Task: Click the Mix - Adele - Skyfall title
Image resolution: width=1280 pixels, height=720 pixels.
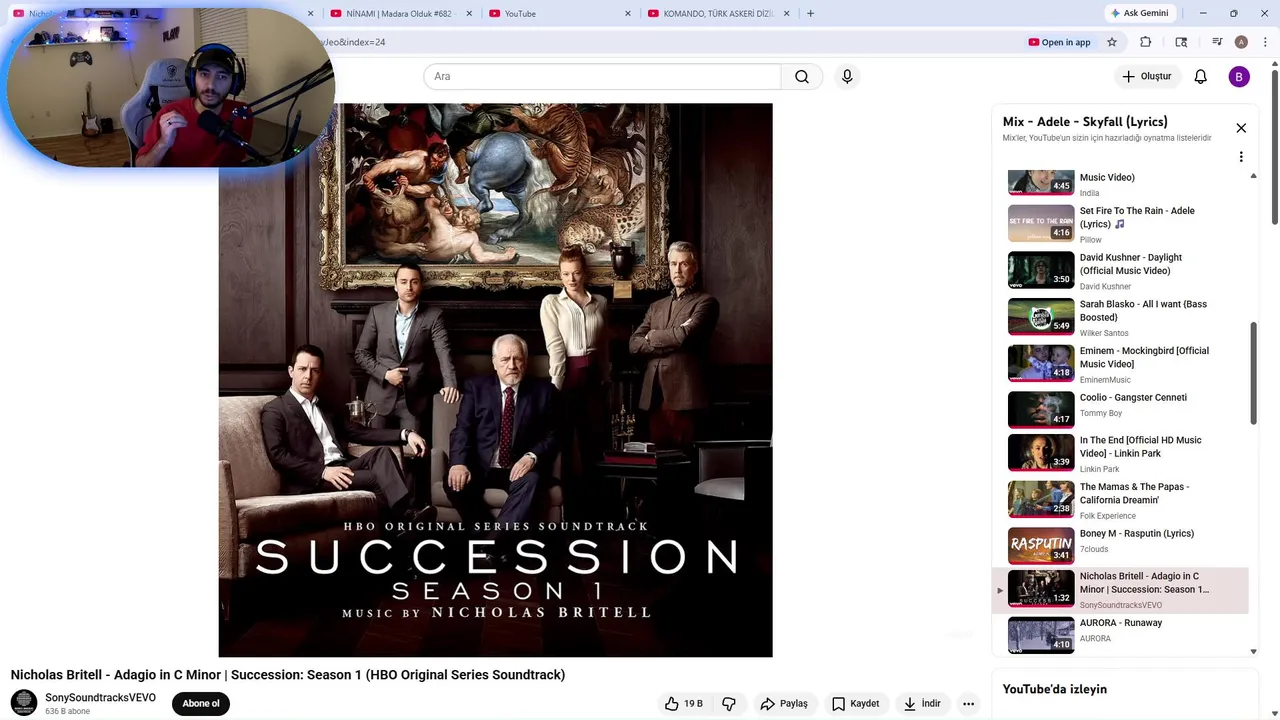Action: [1085, 122]
